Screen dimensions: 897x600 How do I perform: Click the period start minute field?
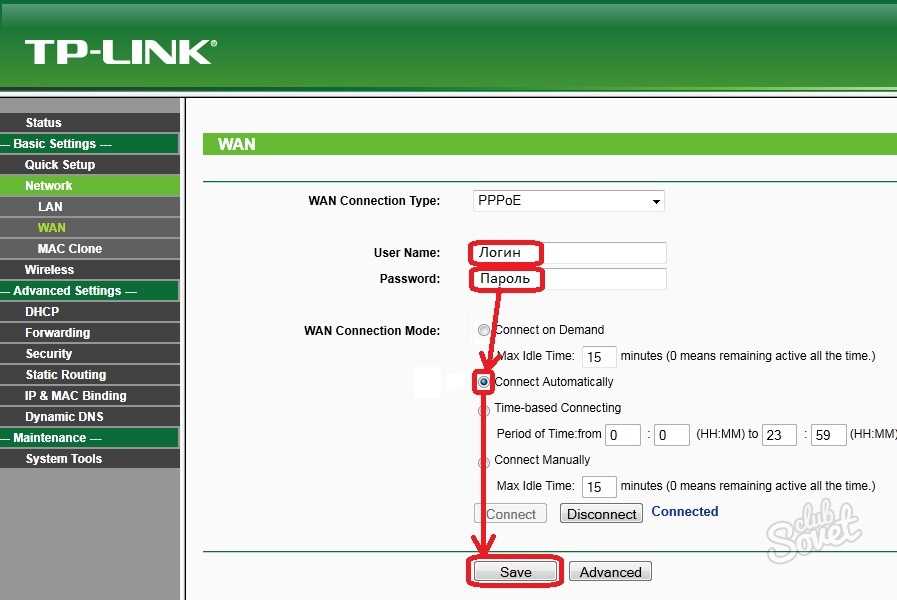point(672,435)
